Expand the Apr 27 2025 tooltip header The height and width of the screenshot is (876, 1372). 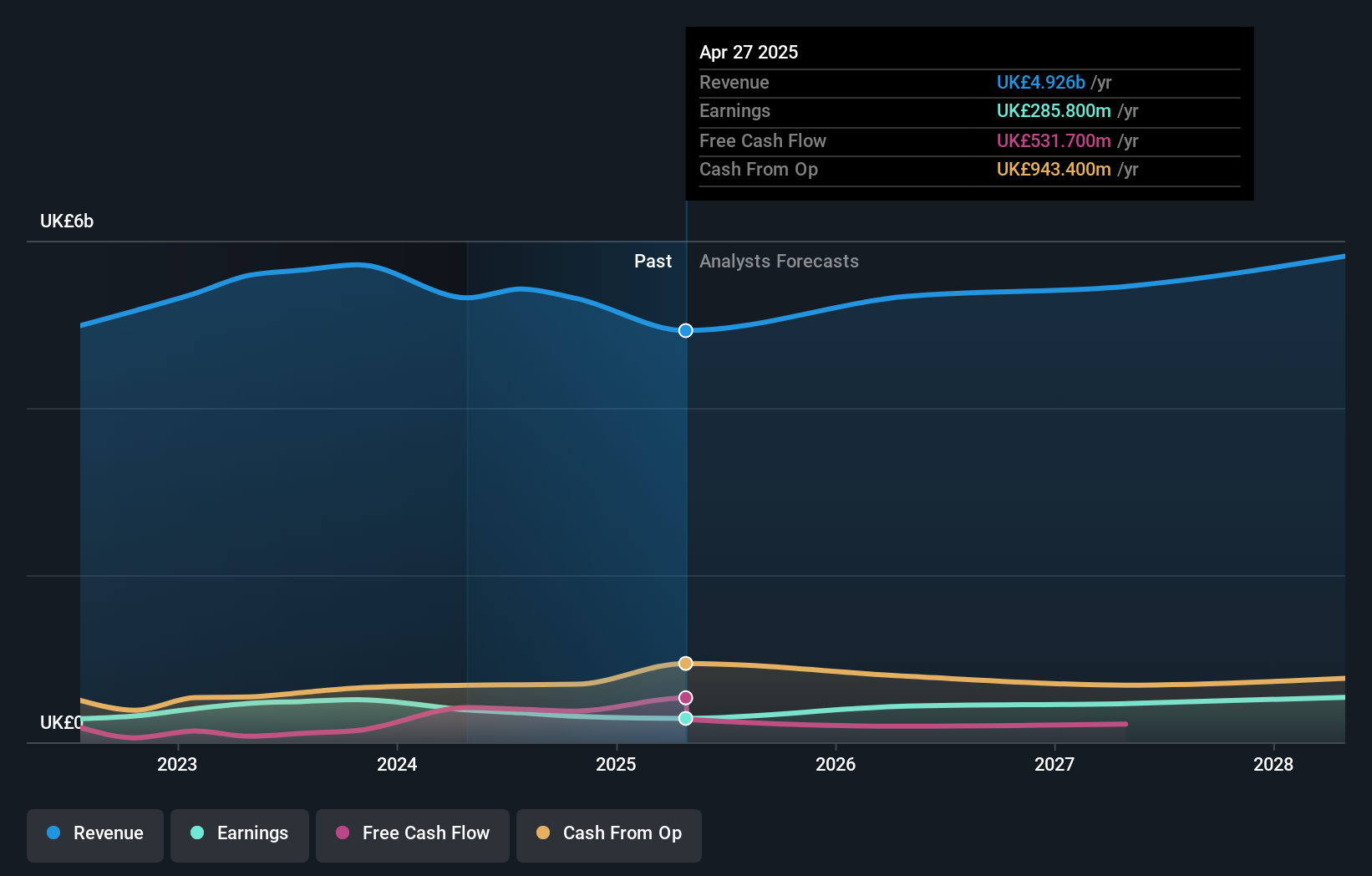(x=749, y=52)
